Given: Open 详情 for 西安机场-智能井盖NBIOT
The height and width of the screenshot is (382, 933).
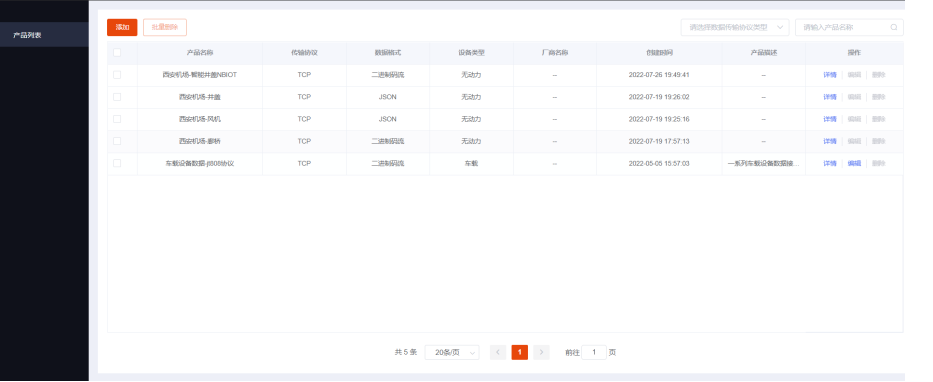Looking at the screenshot, I should [829, 75].
